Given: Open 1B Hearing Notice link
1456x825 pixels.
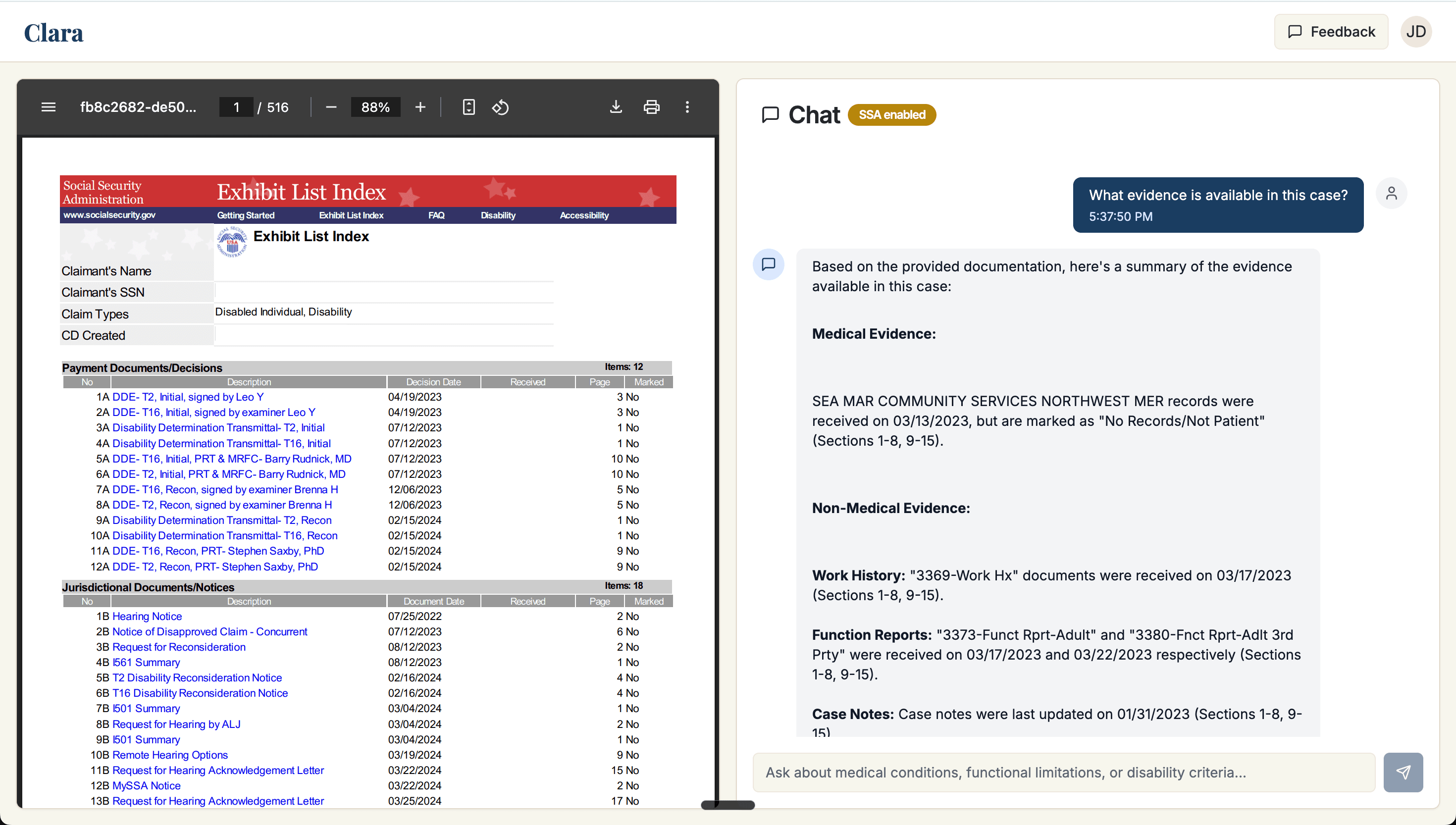Looking at the screenshot, I should click(147, 616).
